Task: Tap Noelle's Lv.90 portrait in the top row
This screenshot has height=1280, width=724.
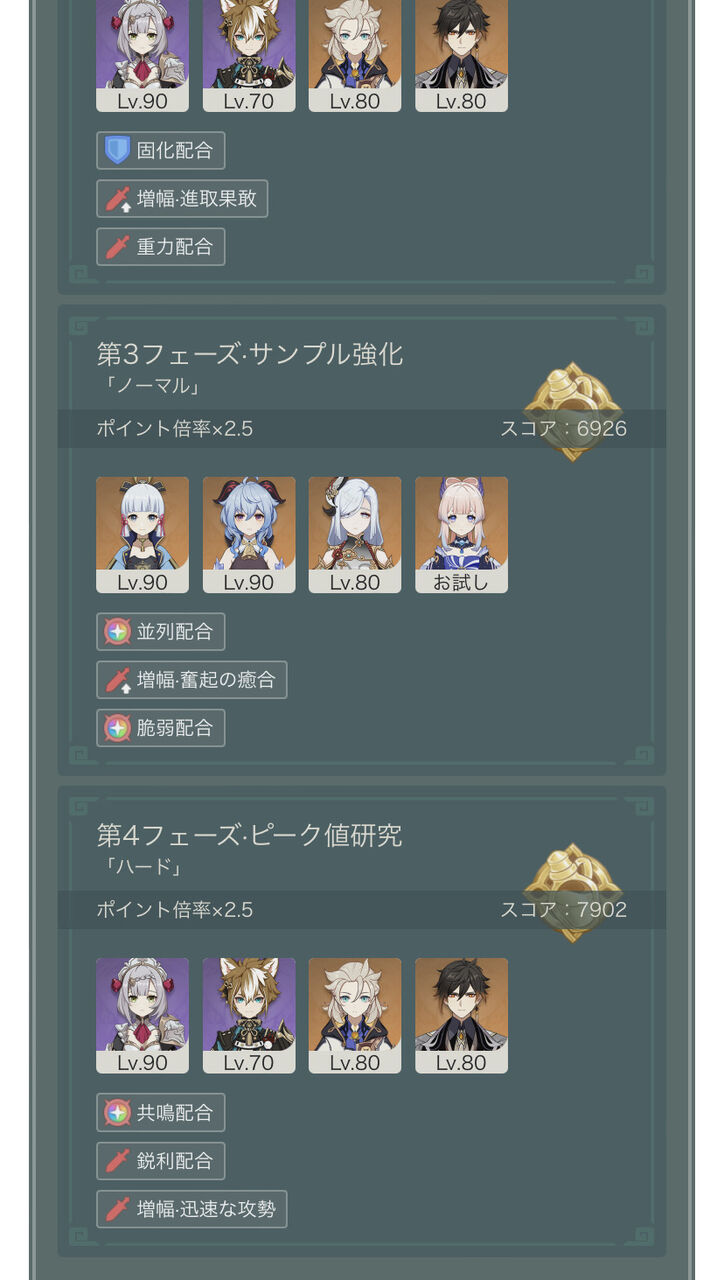Action: [x=142, y=55]
